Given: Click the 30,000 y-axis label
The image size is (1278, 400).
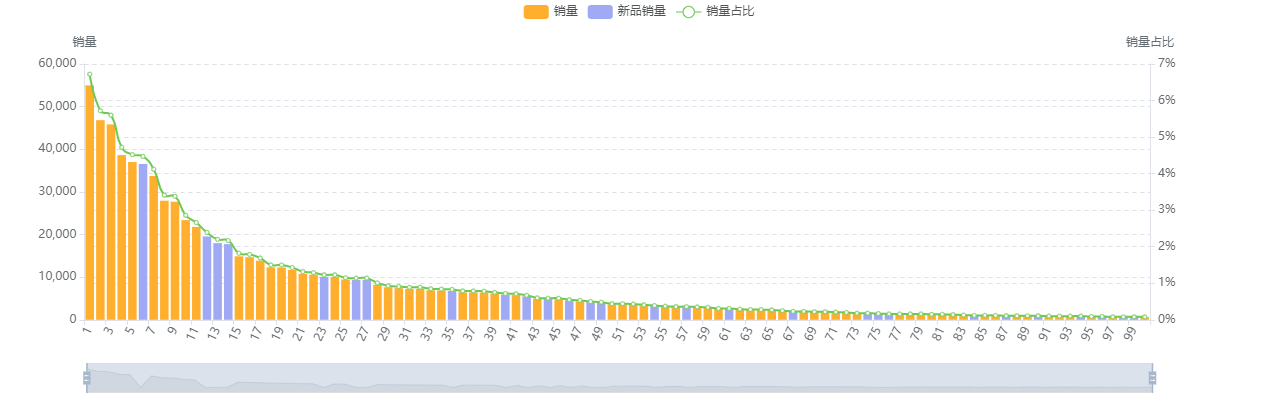Looking at the screenshot, I should (x=58, y=191).
